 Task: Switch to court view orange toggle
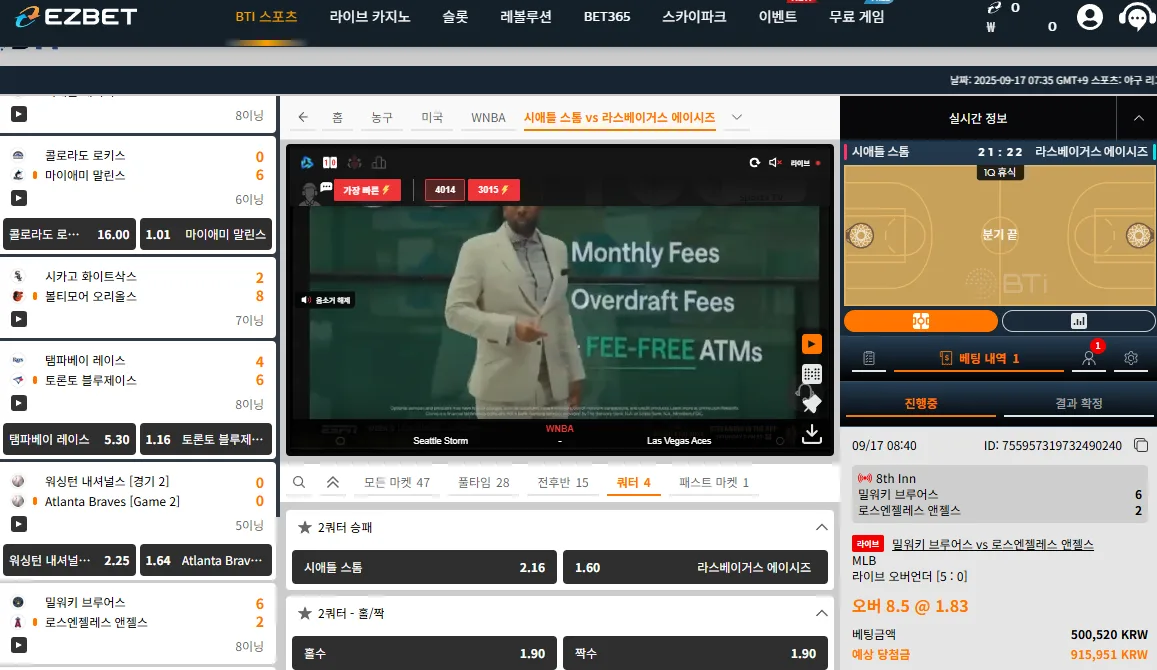click(921, 321)
